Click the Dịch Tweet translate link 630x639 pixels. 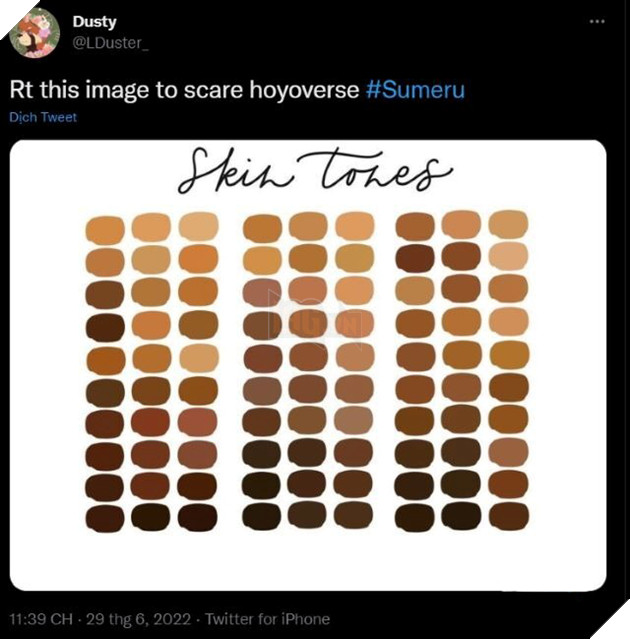coord(43,117)
